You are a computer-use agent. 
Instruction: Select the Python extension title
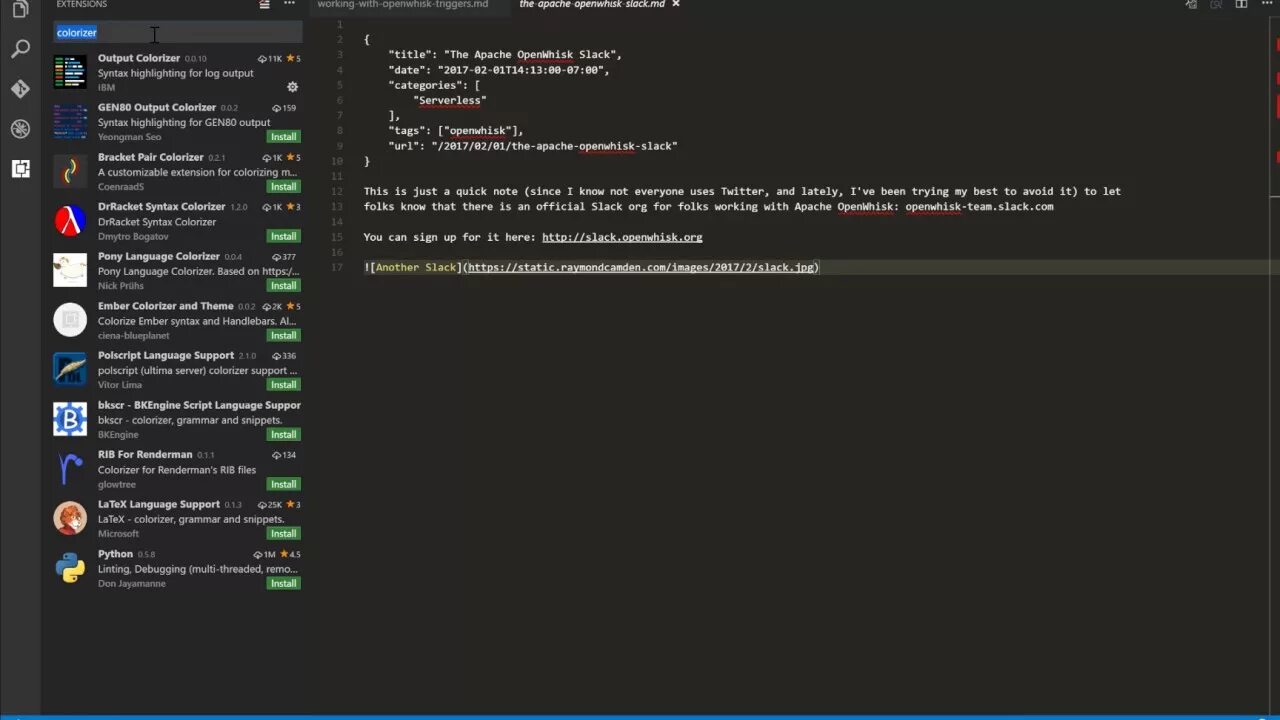[115, 554]
